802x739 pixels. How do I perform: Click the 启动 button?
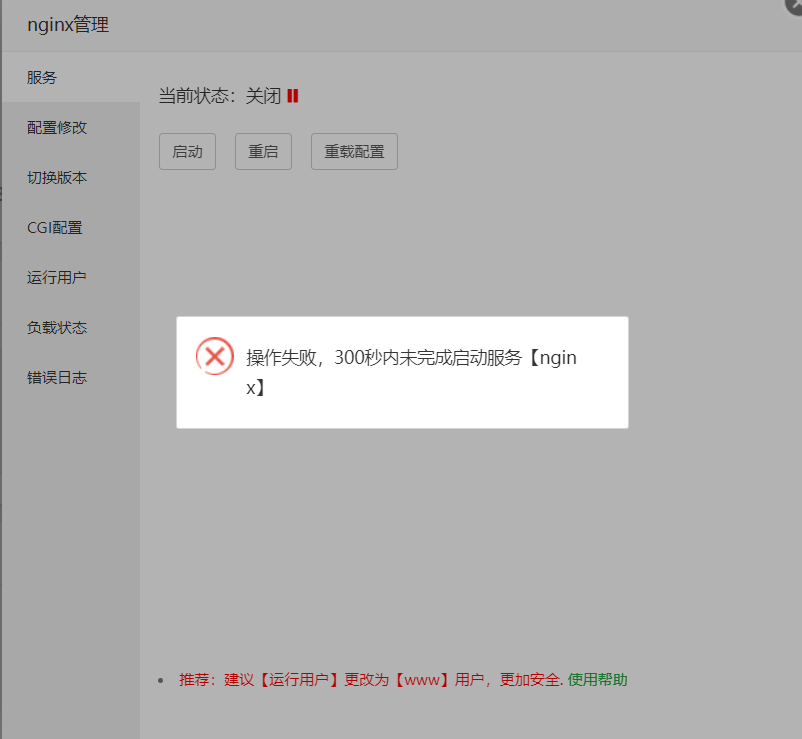tap(187, 151)
